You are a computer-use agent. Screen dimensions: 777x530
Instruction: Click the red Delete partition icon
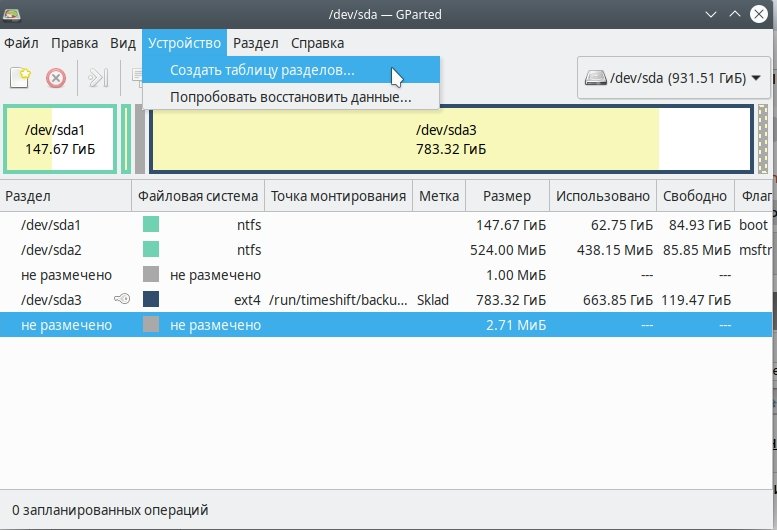(x=56, y=78)
